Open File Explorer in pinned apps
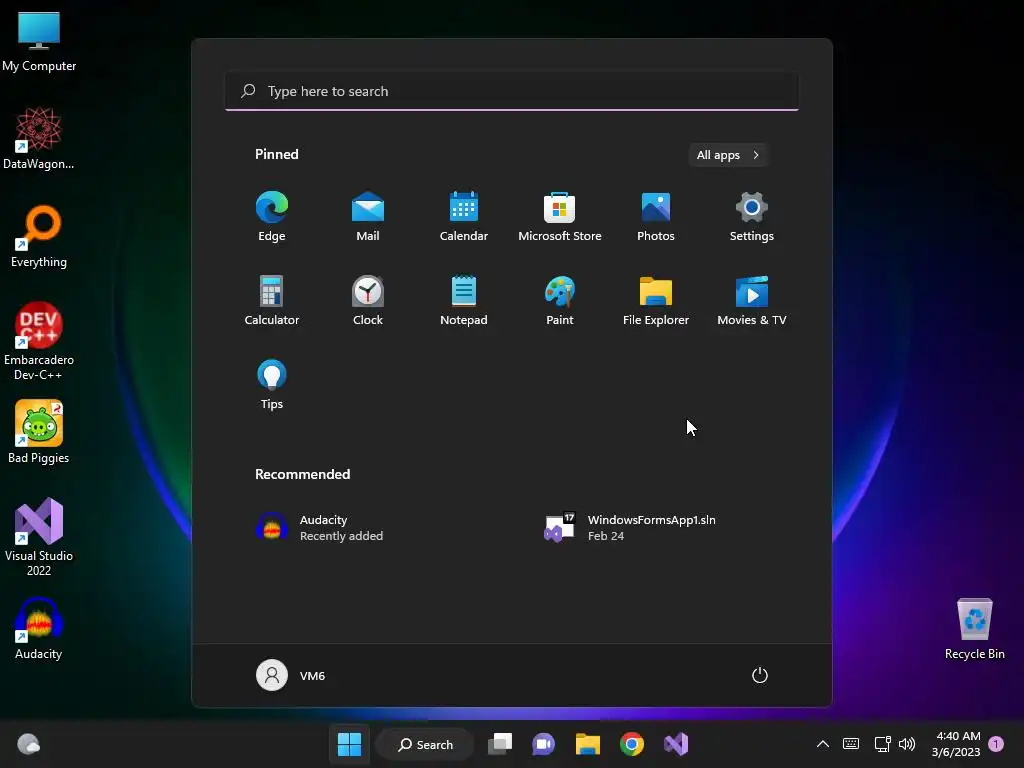Screen dimensions: 1024x768 (656, 300)
